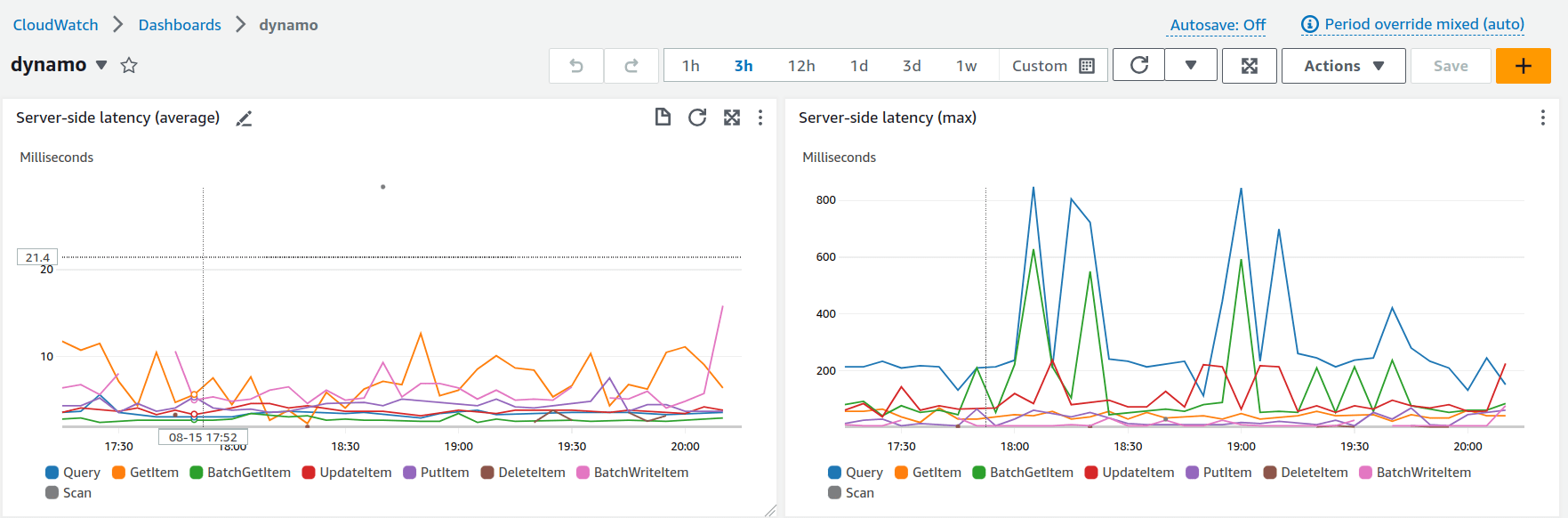Click the resize handle of average latency widget

(770, 510)
